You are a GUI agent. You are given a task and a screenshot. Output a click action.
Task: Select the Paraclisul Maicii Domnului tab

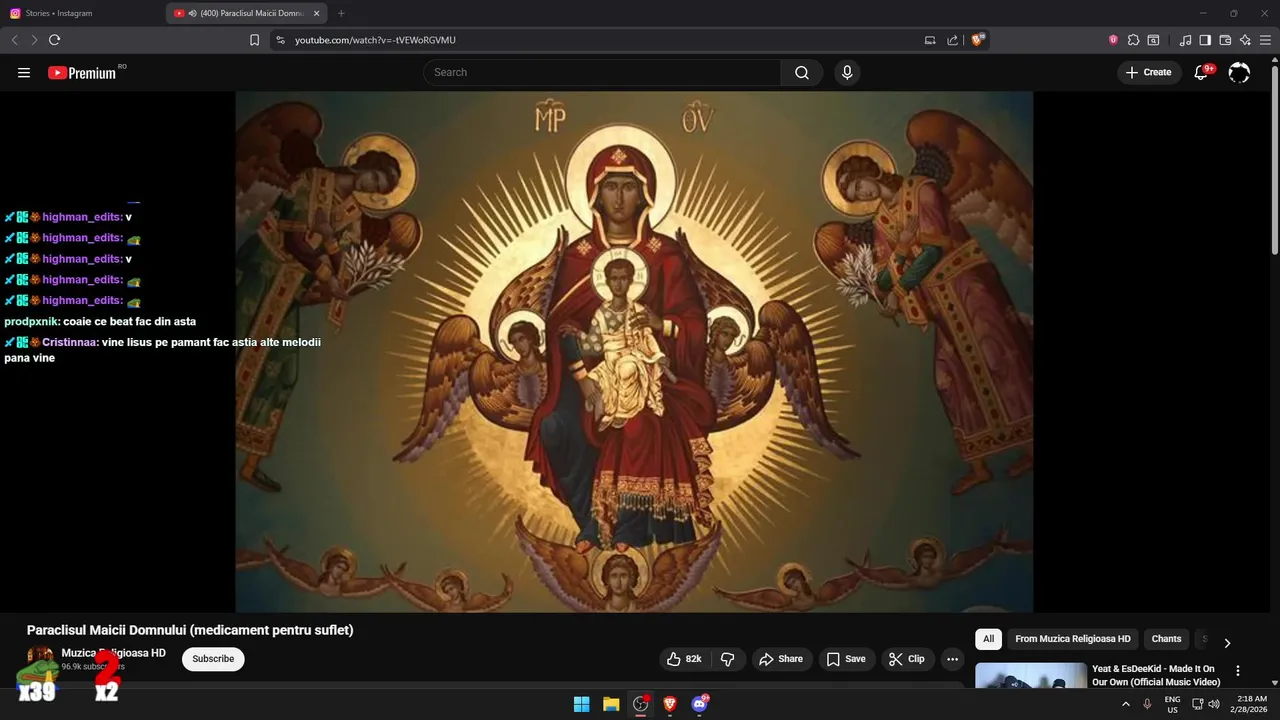246,13
